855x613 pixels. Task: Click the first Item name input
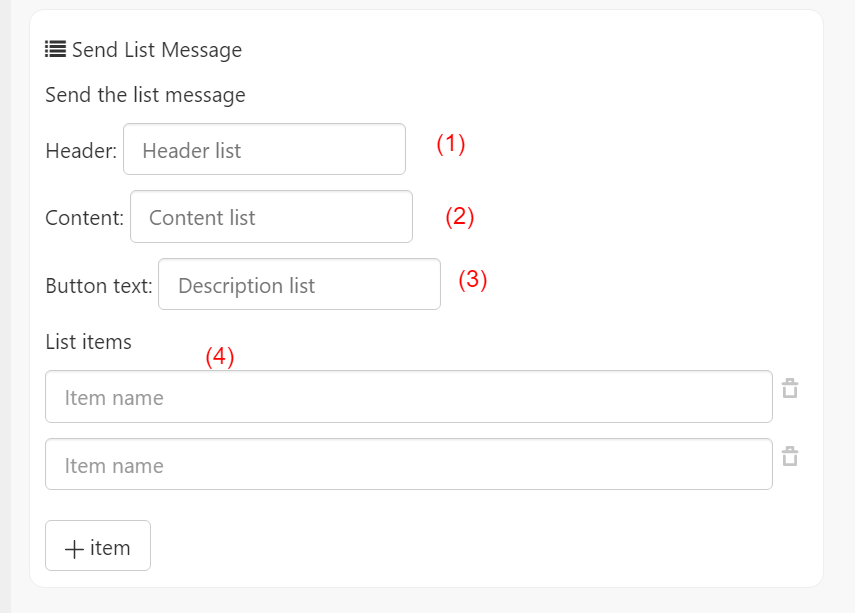click(x=409, y=396)
